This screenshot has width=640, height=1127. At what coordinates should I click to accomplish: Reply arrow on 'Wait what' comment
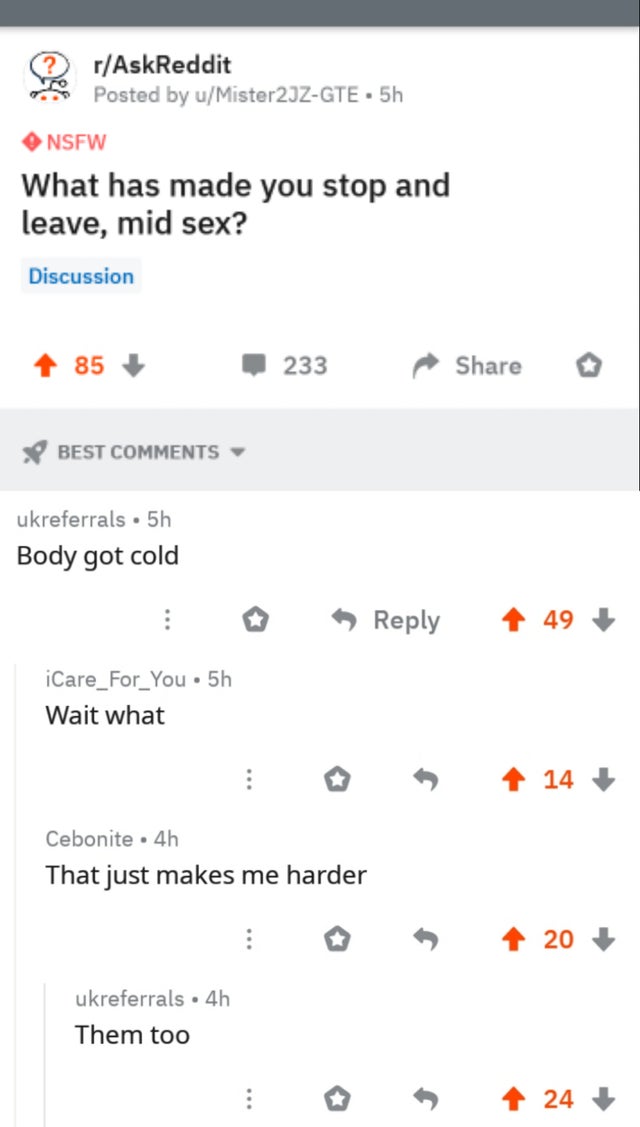click(x=426, y=779)
